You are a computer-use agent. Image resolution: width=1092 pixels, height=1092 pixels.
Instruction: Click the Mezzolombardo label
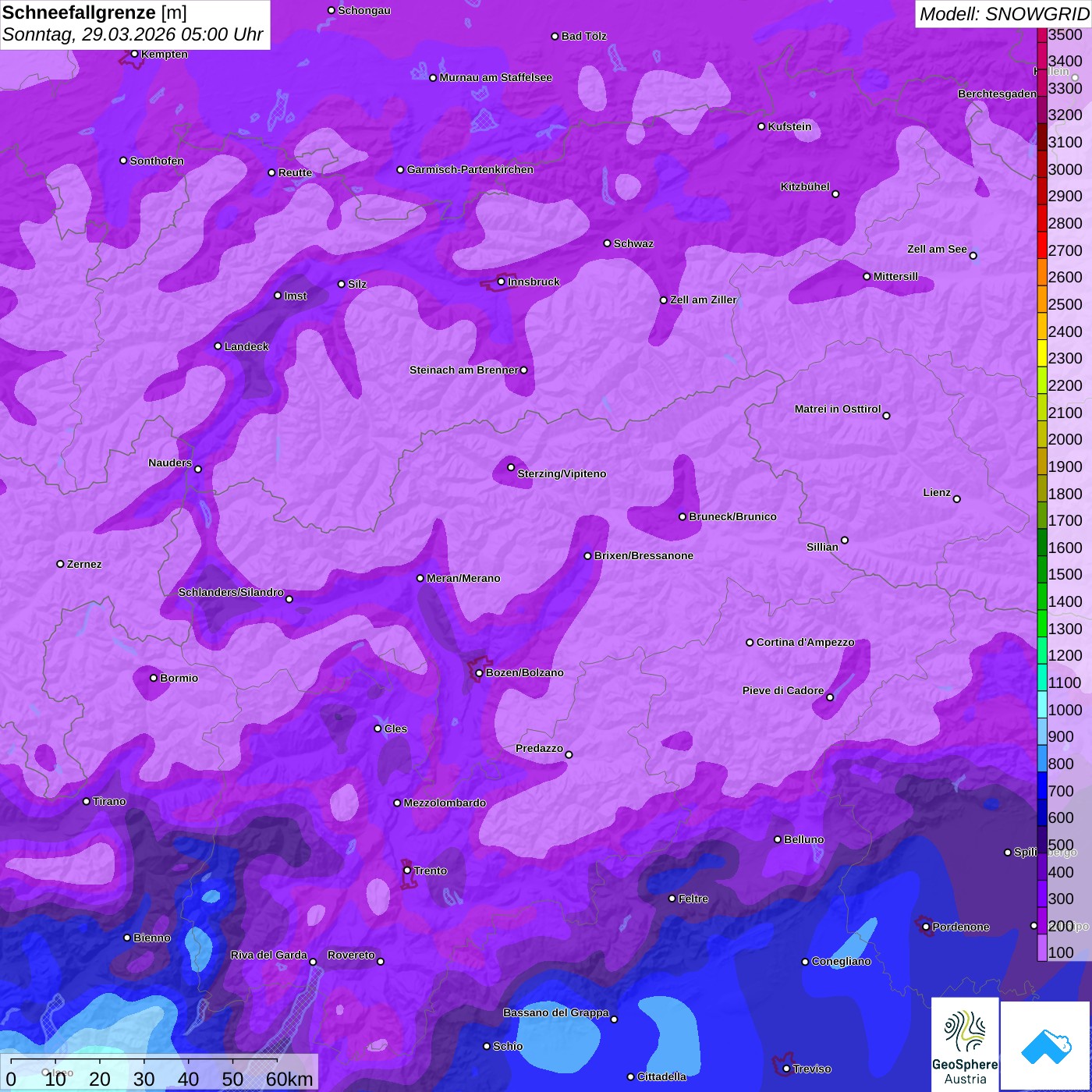click(445, 803)
